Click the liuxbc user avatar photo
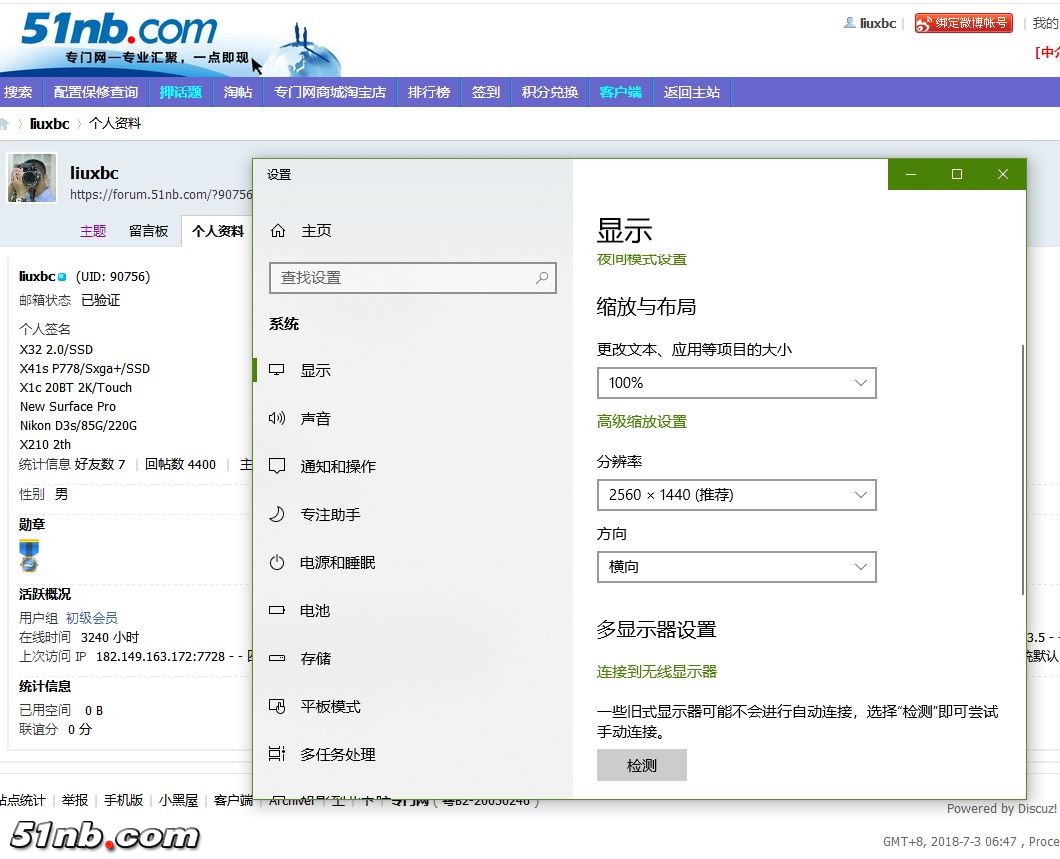1060x859 pixels. (32, 179)
